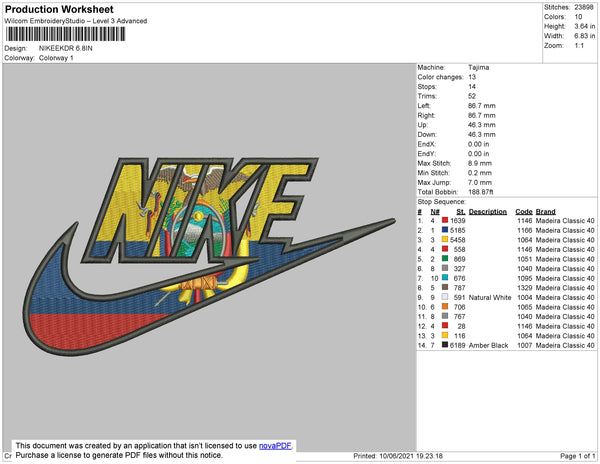Click the Height value '3.64 in'
600x464 pixels.
click(x=584, y=26)
